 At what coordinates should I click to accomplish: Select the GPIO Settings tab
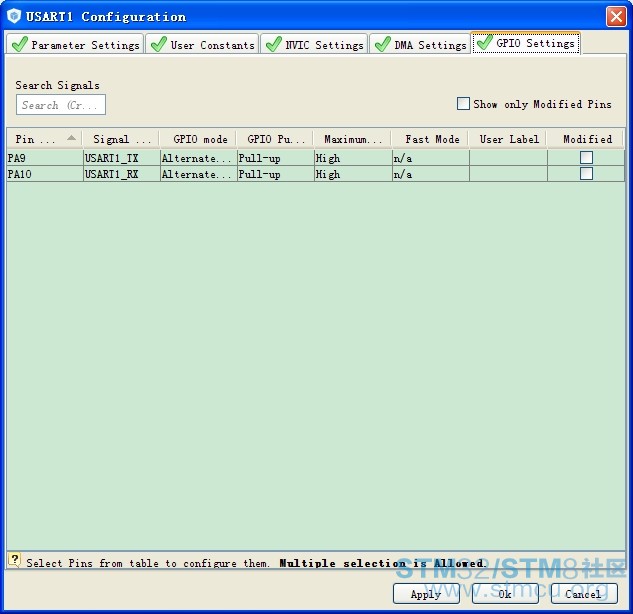click(526, 43)
